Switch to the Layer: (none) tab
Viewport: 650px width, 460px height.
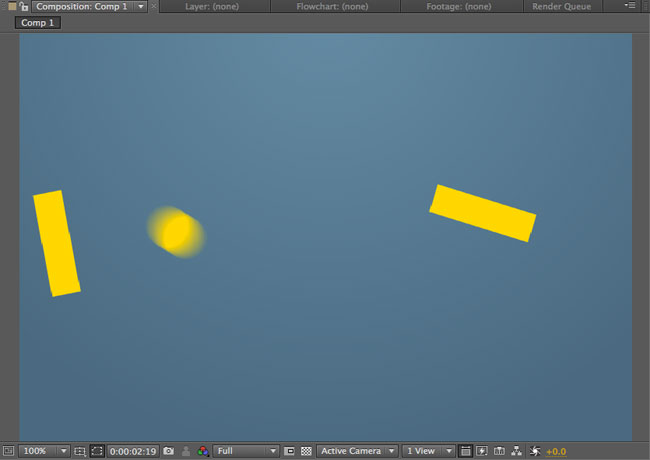pyautogui.click(x=212, y=7)
